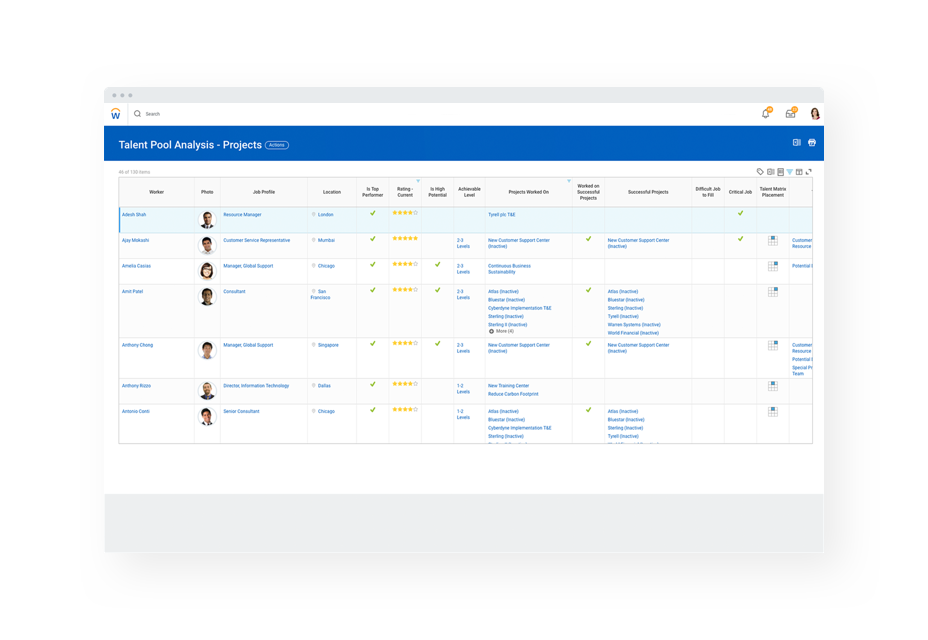
Task: Click the user profile photo in the top bar
Action: pyautogui.click(x=815, y=113)
